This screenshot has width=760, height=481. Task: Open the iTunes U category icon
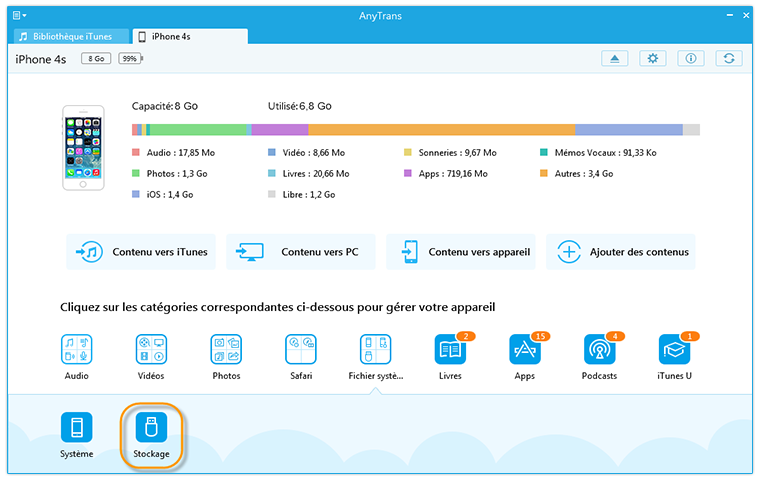coord(674,349)
